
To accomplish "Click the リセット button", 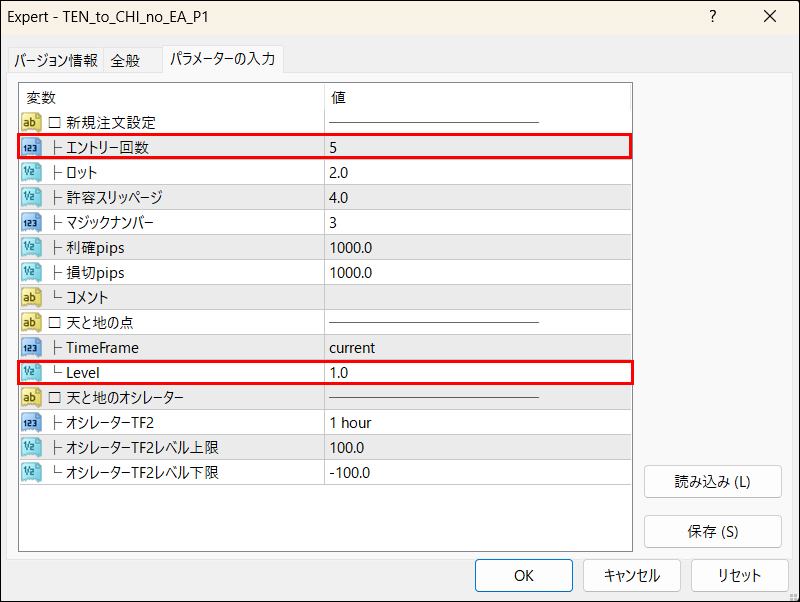I will coord(739,575).
